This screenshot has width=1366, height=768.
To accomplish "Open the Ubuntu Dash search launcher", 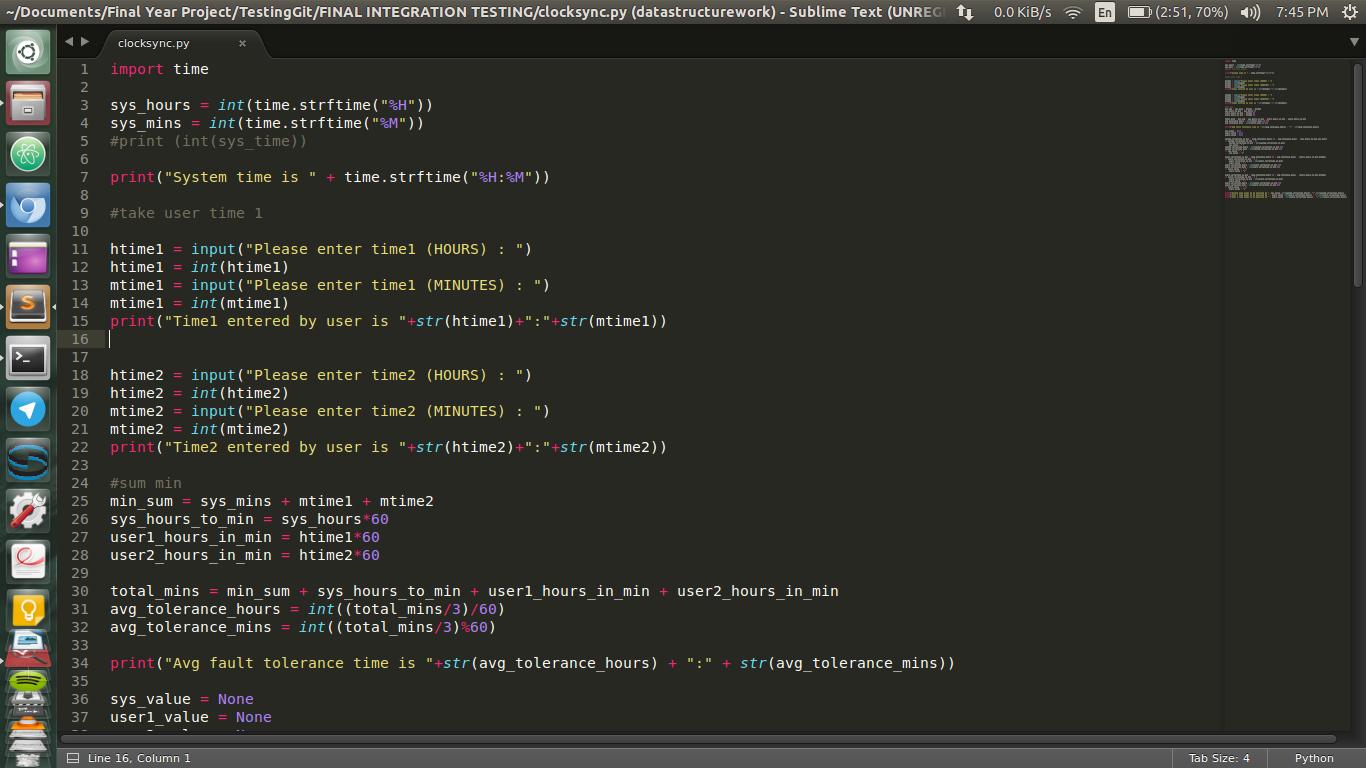I will pos(28,51).
